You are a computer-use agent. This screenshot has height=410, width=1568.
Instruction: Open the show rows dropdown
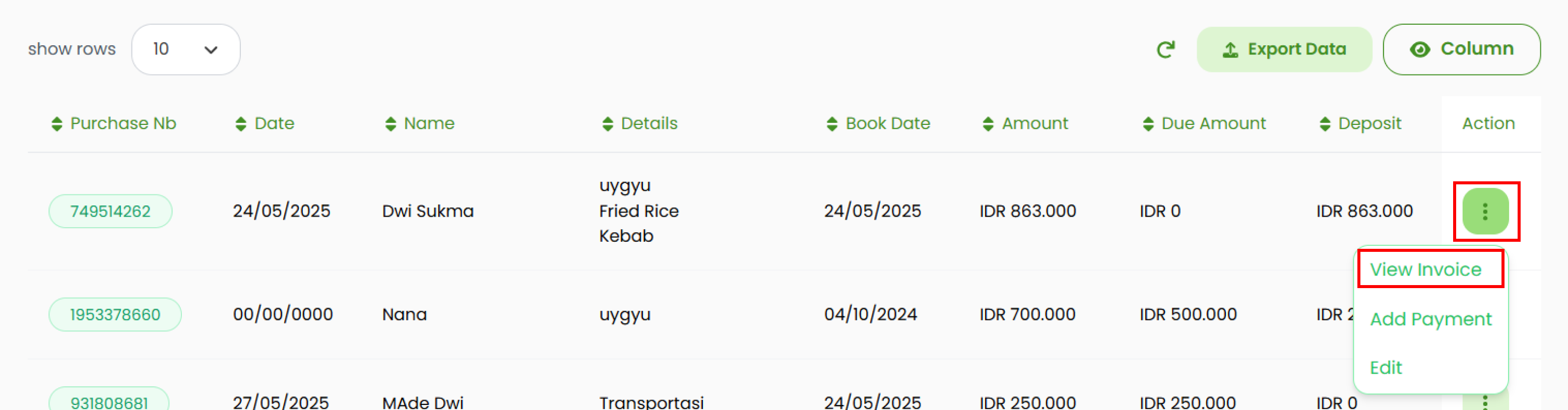coord(185,49)
